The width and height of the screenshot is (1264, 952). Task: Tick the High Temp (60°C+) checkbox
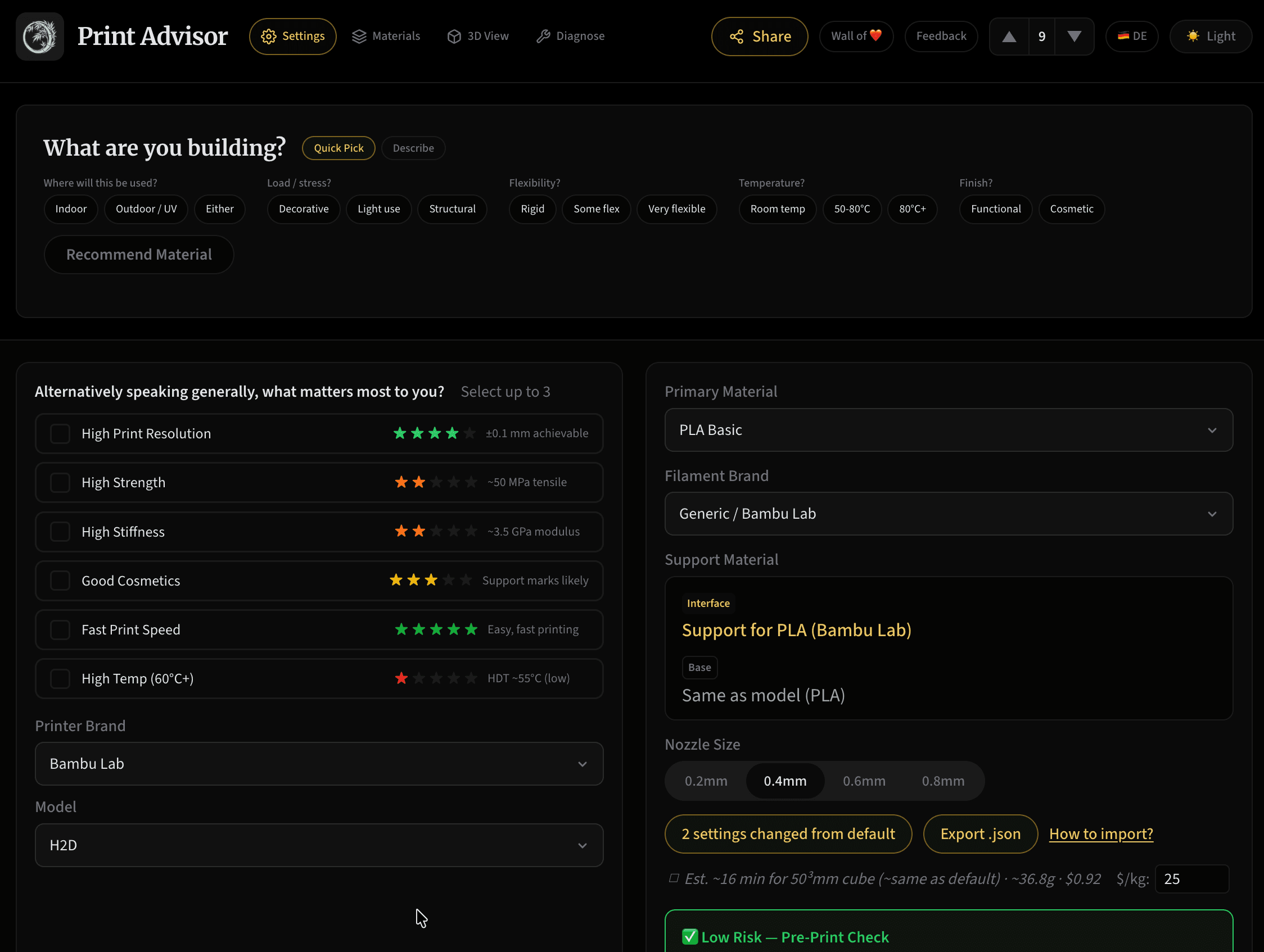[x=60, y=678]
